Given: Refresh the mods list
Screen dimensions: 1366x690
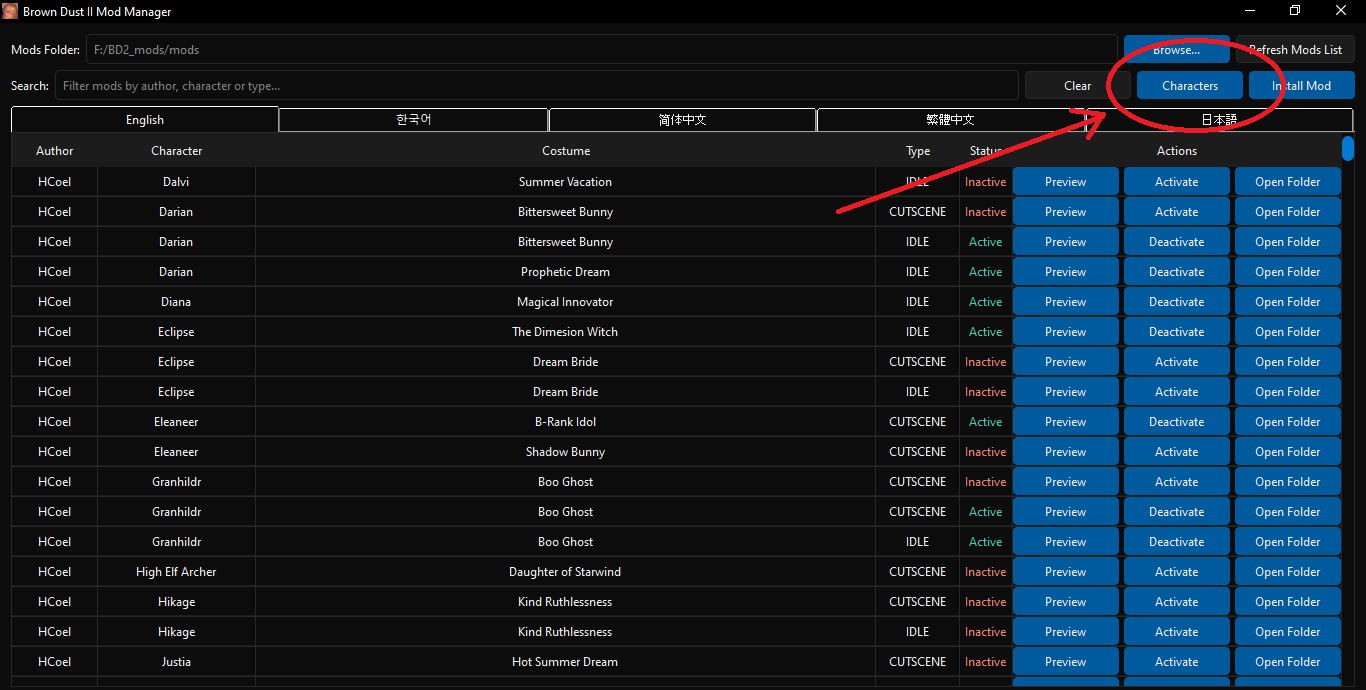Looking at the screenshot, I should point(1295,50).
